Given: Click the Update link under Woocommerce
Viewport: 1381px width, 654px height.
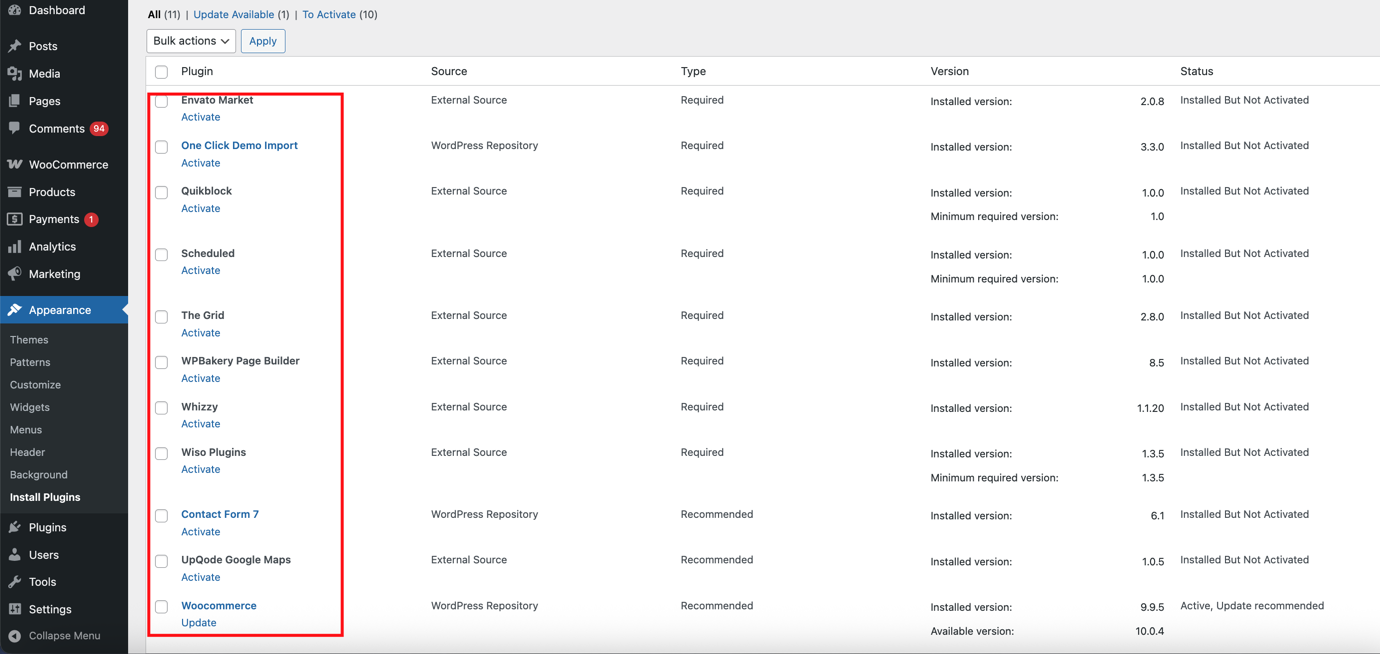Looking at the screenshot, I should click(x=199, y=623).
